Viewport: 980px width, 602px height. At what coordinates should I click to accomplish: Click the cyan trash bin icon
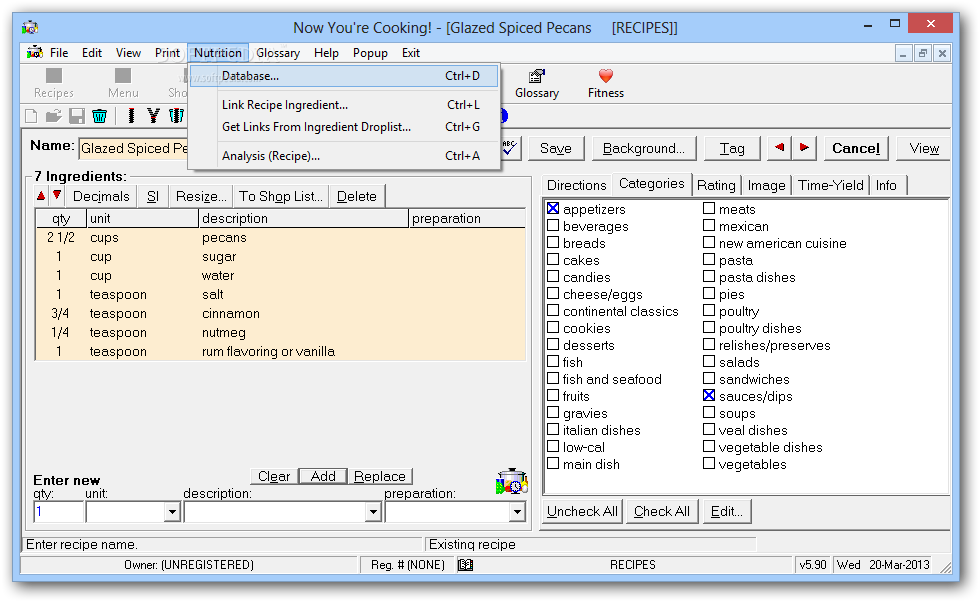click(99, 116)
